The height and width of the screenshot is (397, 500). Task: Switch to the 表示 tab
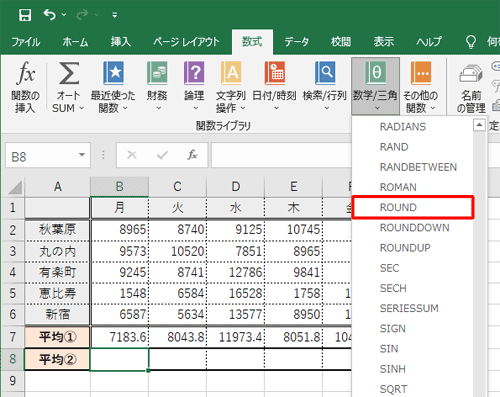pos(384,42)
